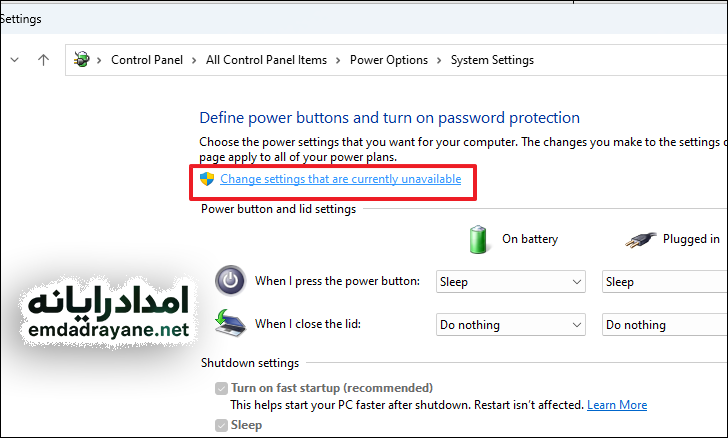This screenshot has height=438, width=728.
Task: Toggle Turn on fast startup checkbox
Action: [x=221, y=388]
